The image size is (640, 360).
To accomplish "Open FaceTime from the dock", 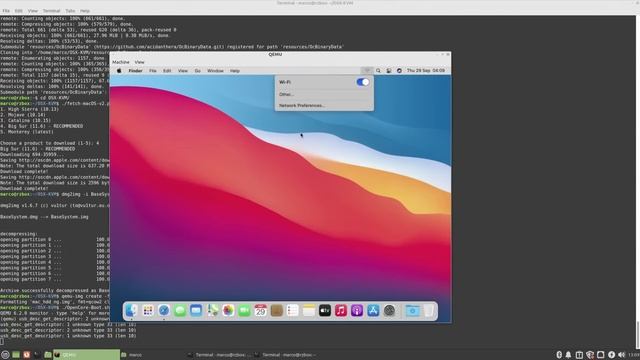I will tap(244, 311).
